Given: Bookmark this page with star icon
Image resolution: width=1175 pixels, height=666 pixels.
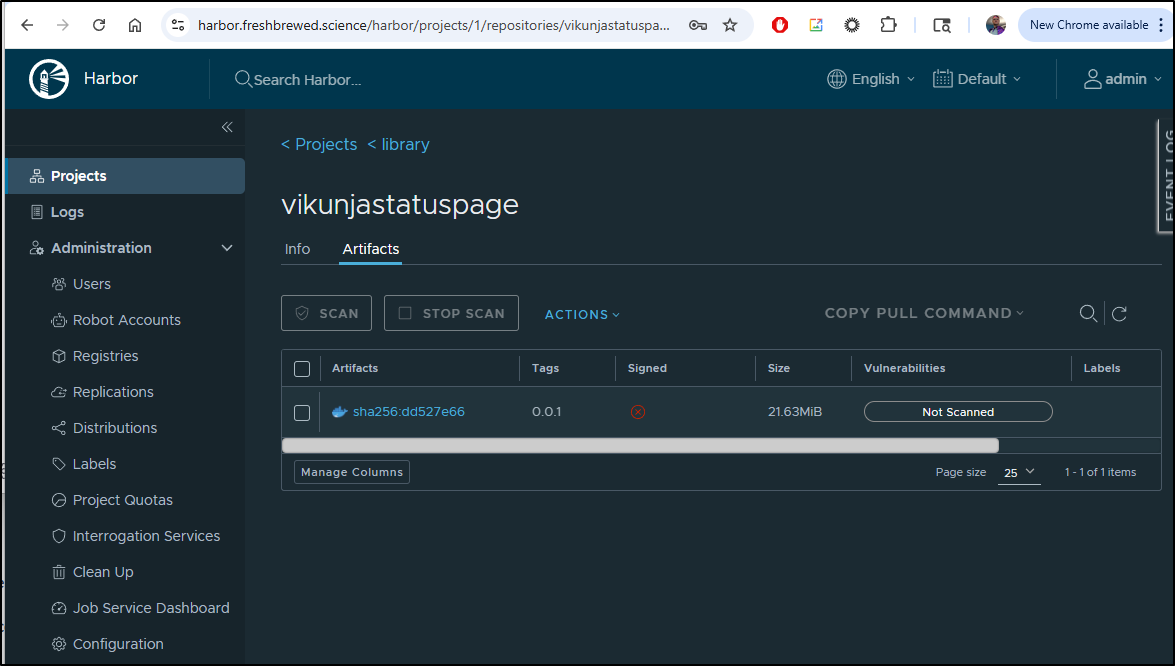Looking at the screenshot, I should 730,25.
